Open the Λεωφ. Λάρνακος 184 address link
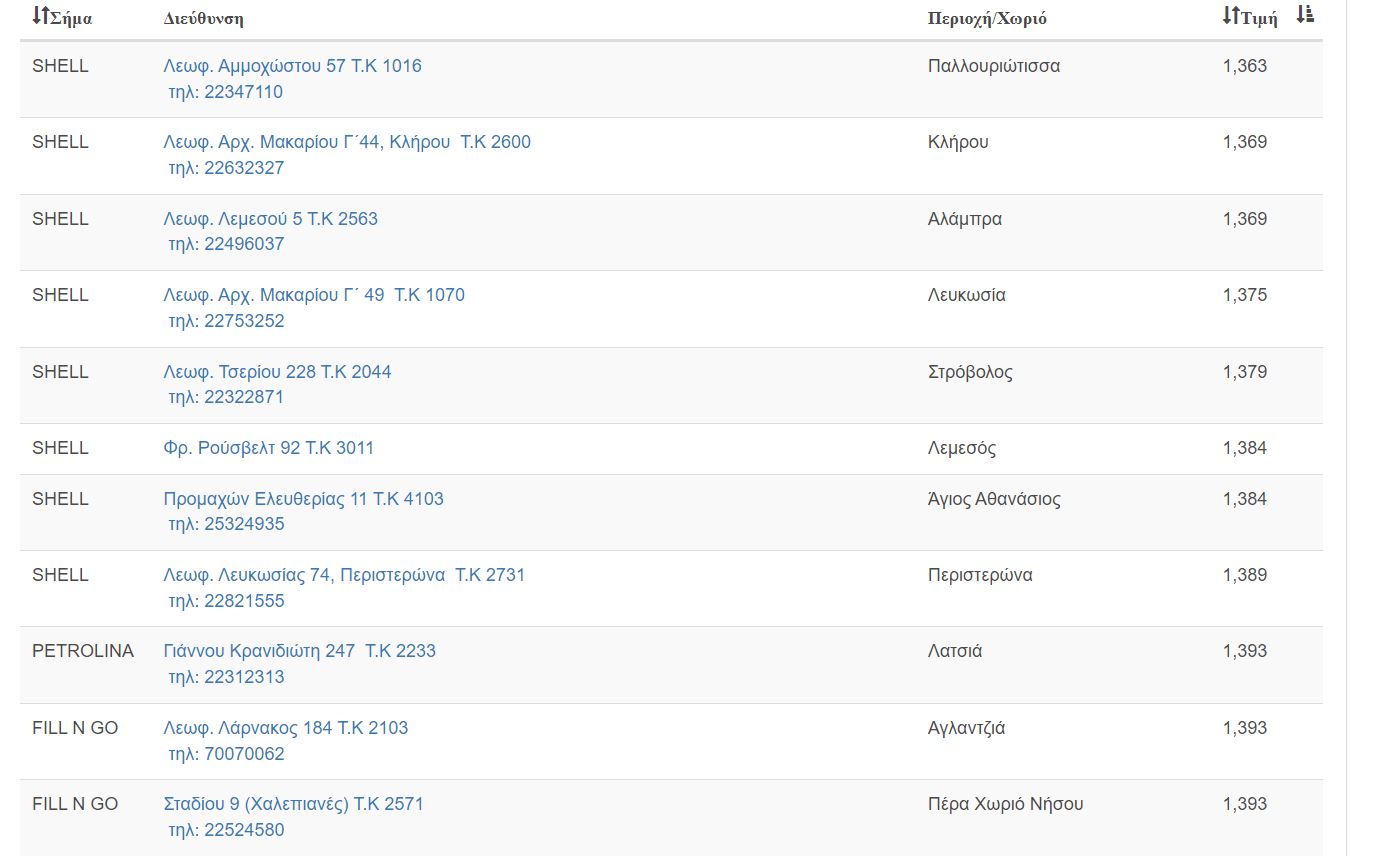Screen dimensions: 1375x856 tap(285, 728)
